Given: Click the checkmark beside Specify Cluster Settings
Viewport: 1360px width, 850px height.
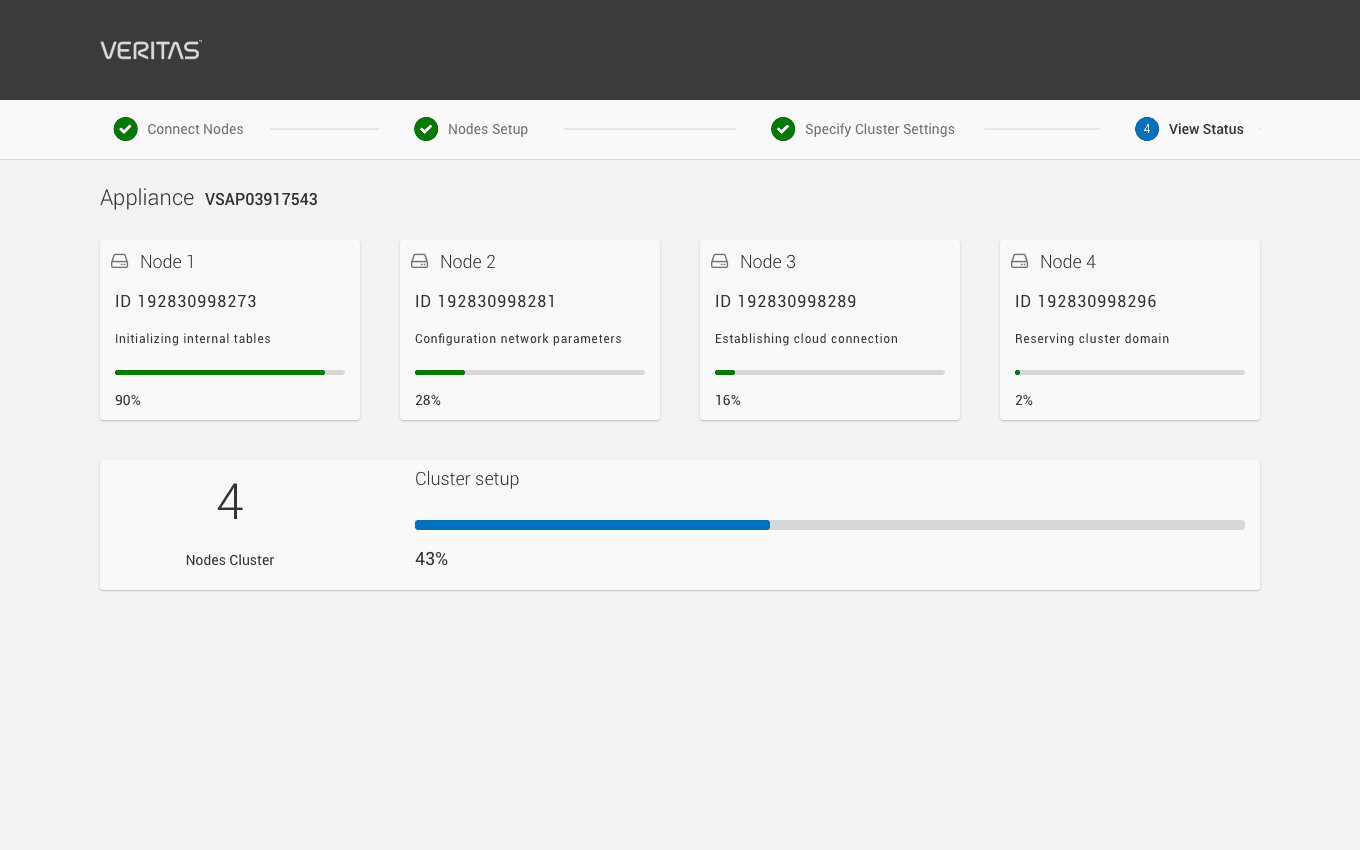Looking at the screenshot, I should 783,129.
